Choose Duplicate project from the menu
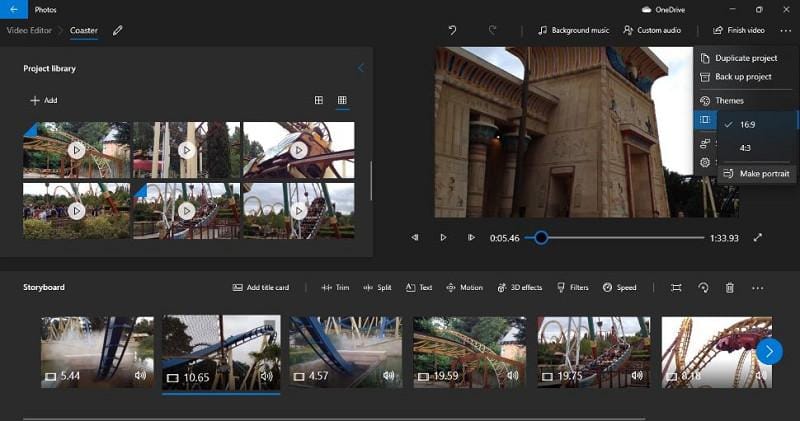The width and height of the screenshot is (800, 421). point(745,58)
